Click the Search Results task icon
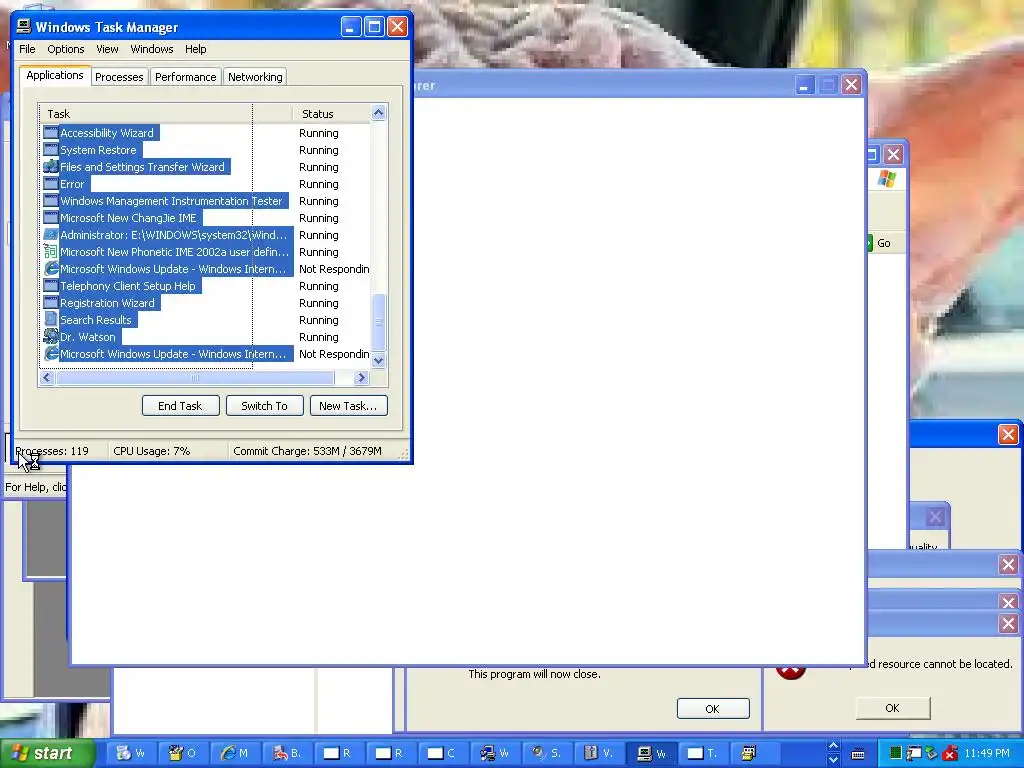This screenshot has height=768, width=1024. coord(51,320)
